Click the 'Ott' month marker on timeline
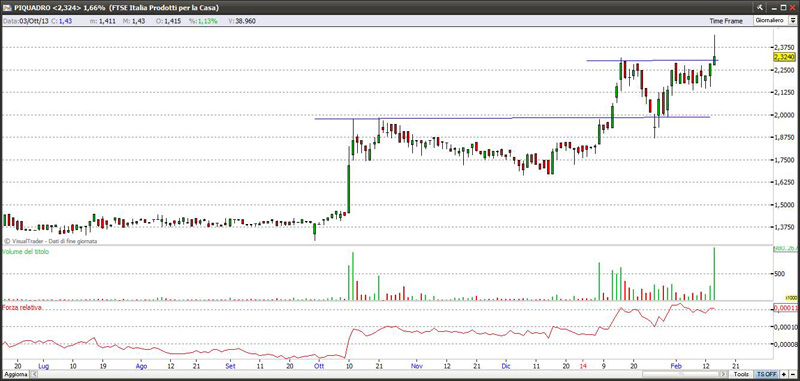This screenshot has width=800, height=381. tap(320, 366)
